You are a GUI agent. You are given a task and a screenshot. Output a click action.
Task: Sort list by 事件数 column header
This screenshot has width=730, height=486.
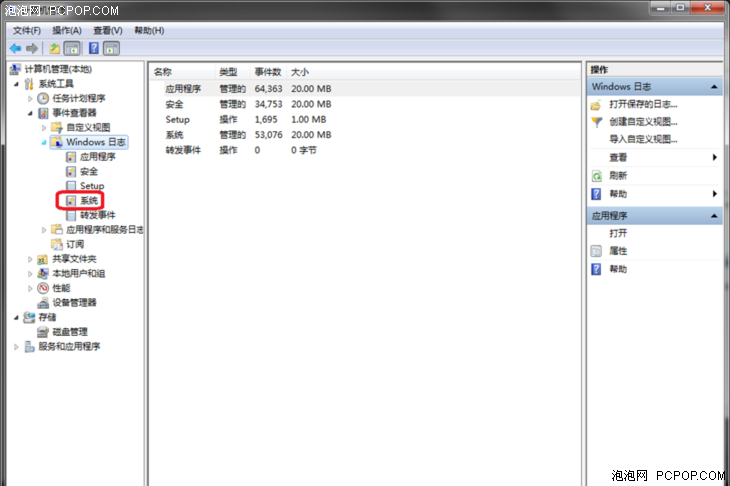point(268,72)
